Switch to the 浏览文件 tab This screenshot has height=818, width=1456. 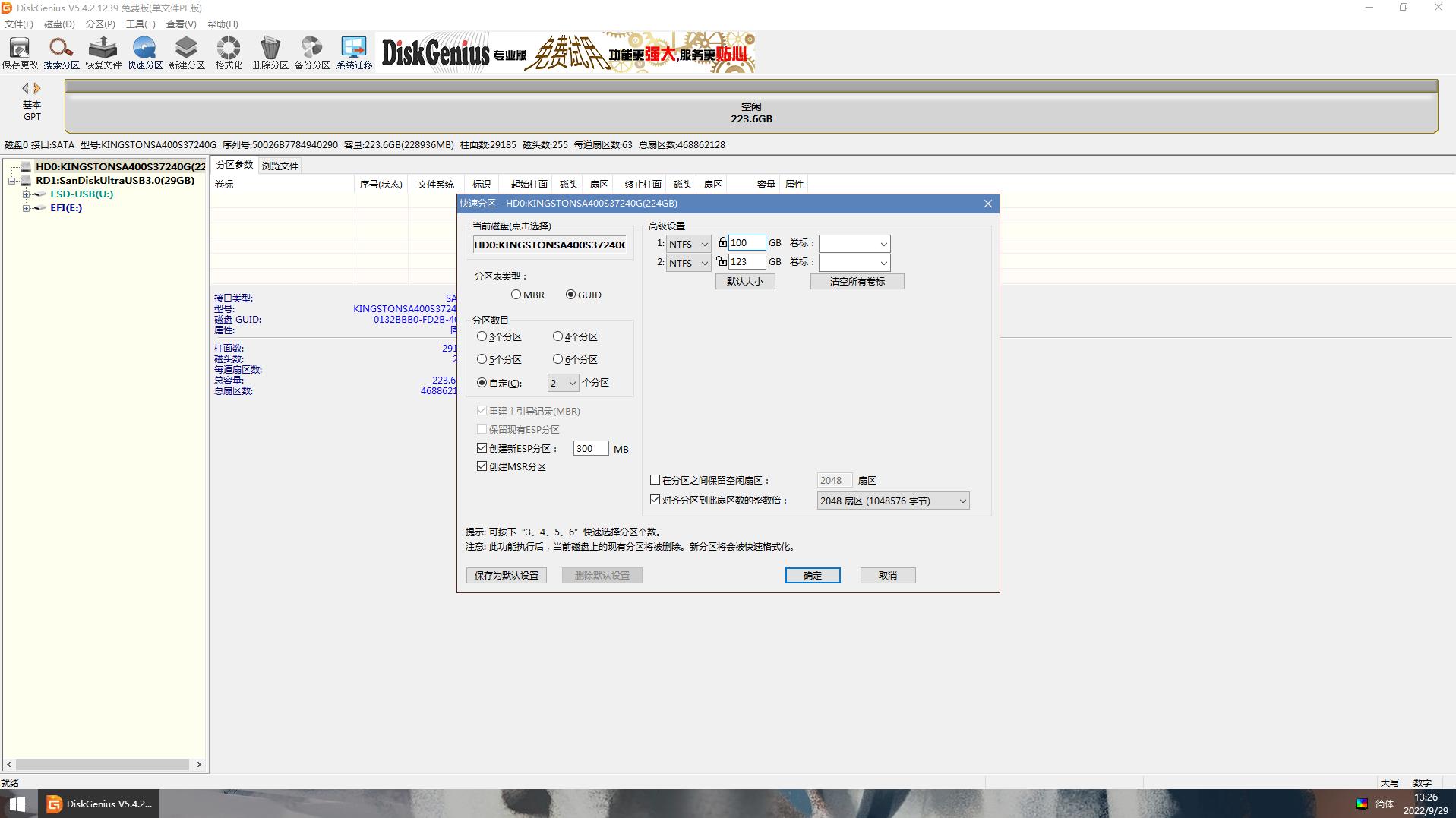pyautogui.click(x=280, y=166)
